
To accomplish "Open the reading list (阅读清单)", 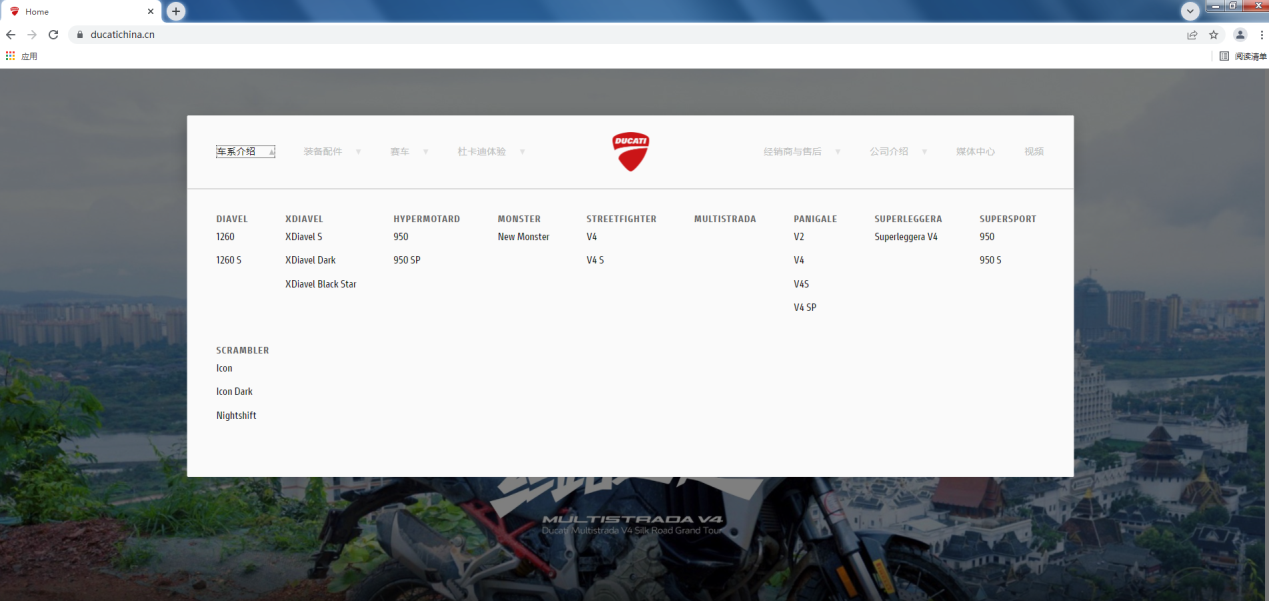I will click(x=1242, y=57).
